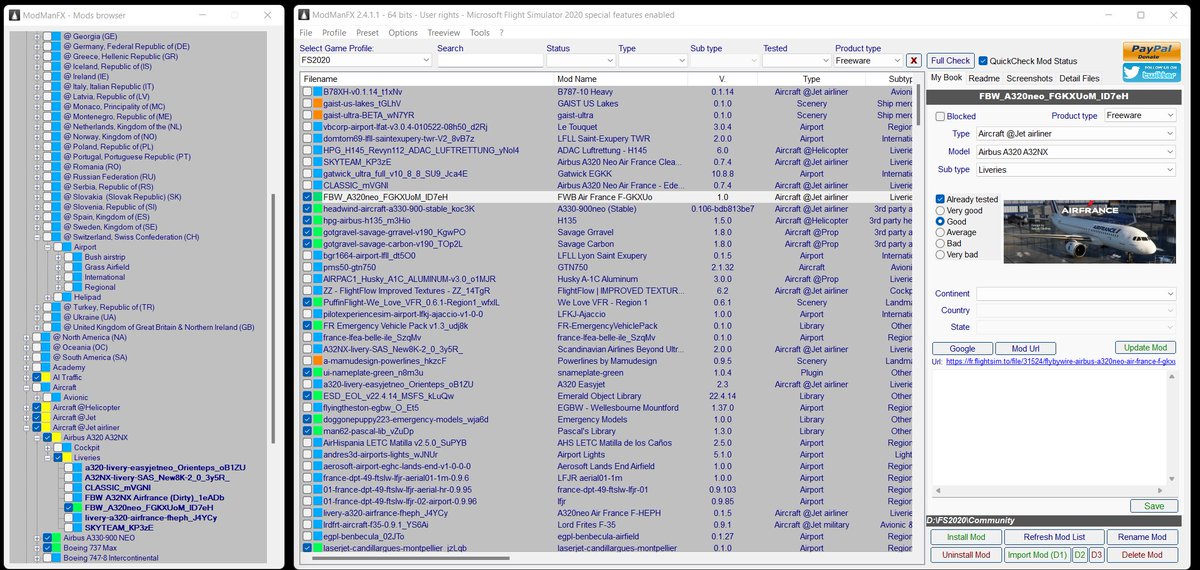
Task: Open the Continent dropdown in My Book
Action: [x=1075, y=293]
